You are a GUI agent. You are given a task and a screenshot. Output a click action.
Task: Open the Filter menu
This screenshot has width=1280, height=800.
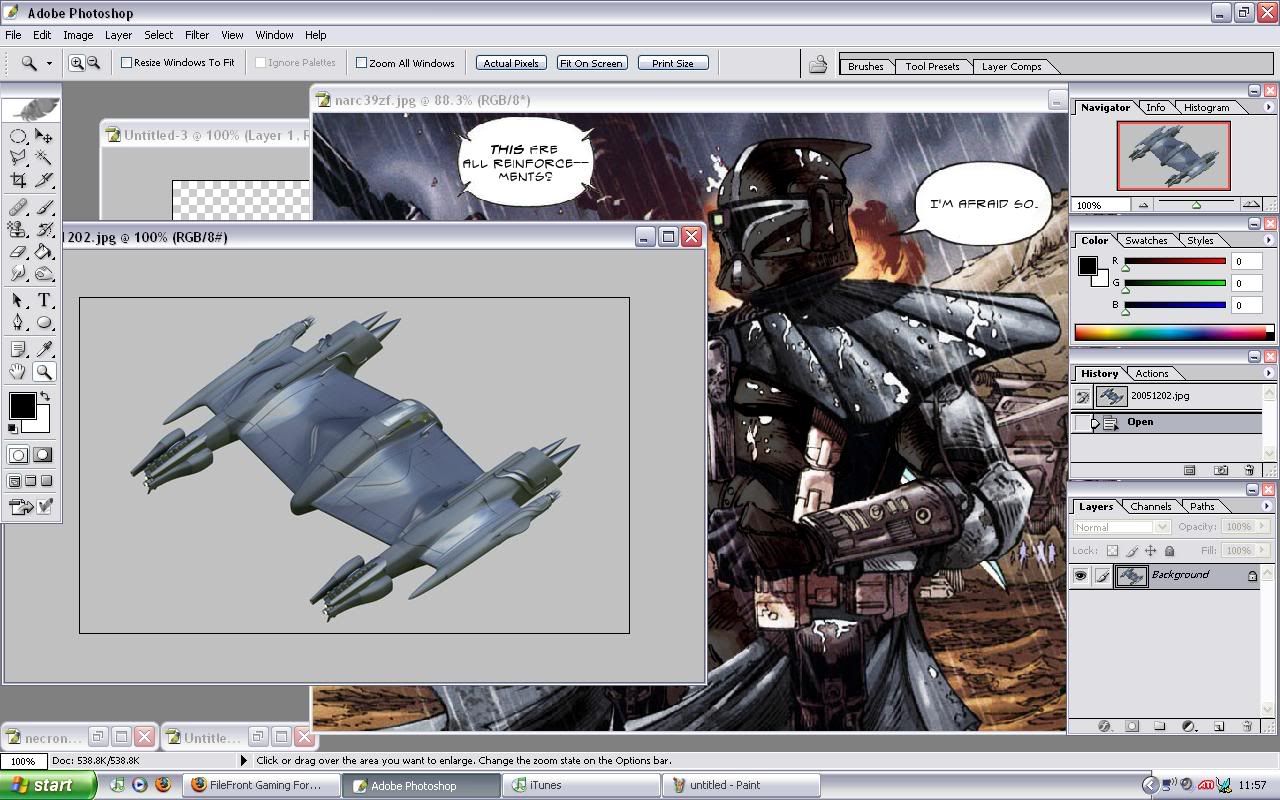[x=197, y=35]
